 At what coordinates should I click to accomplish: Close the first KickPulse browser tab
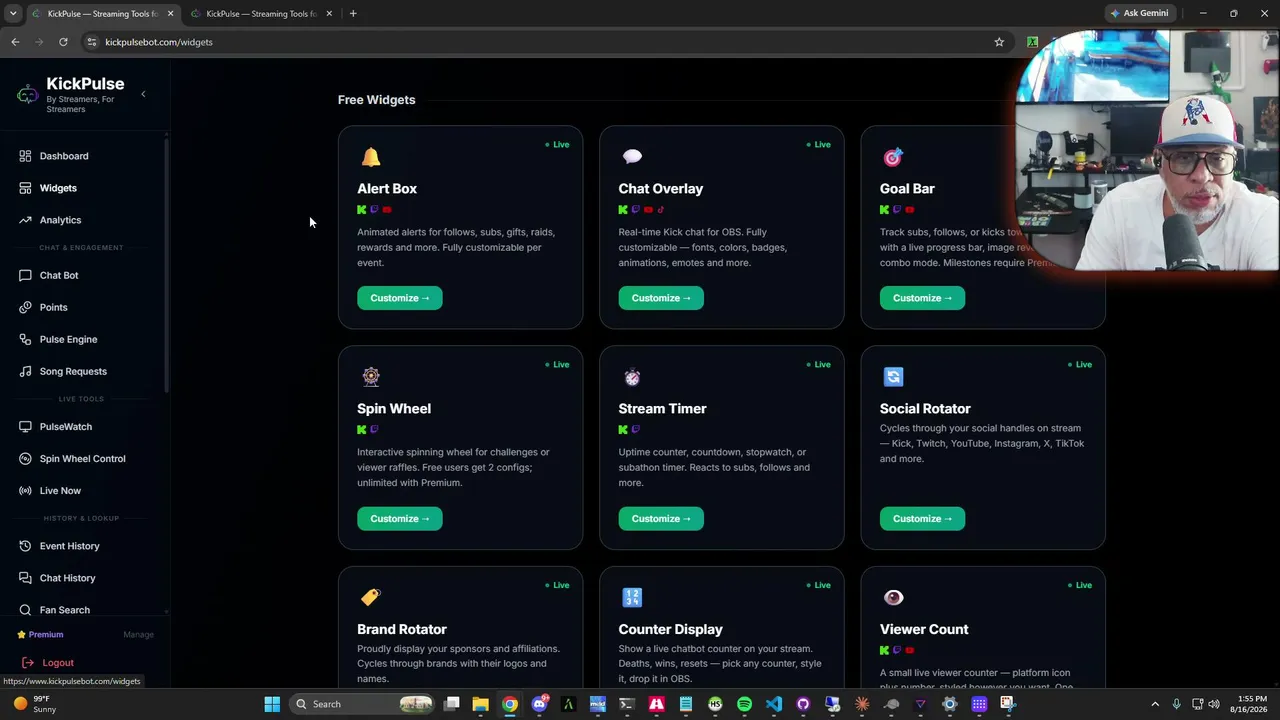point(170,14)
